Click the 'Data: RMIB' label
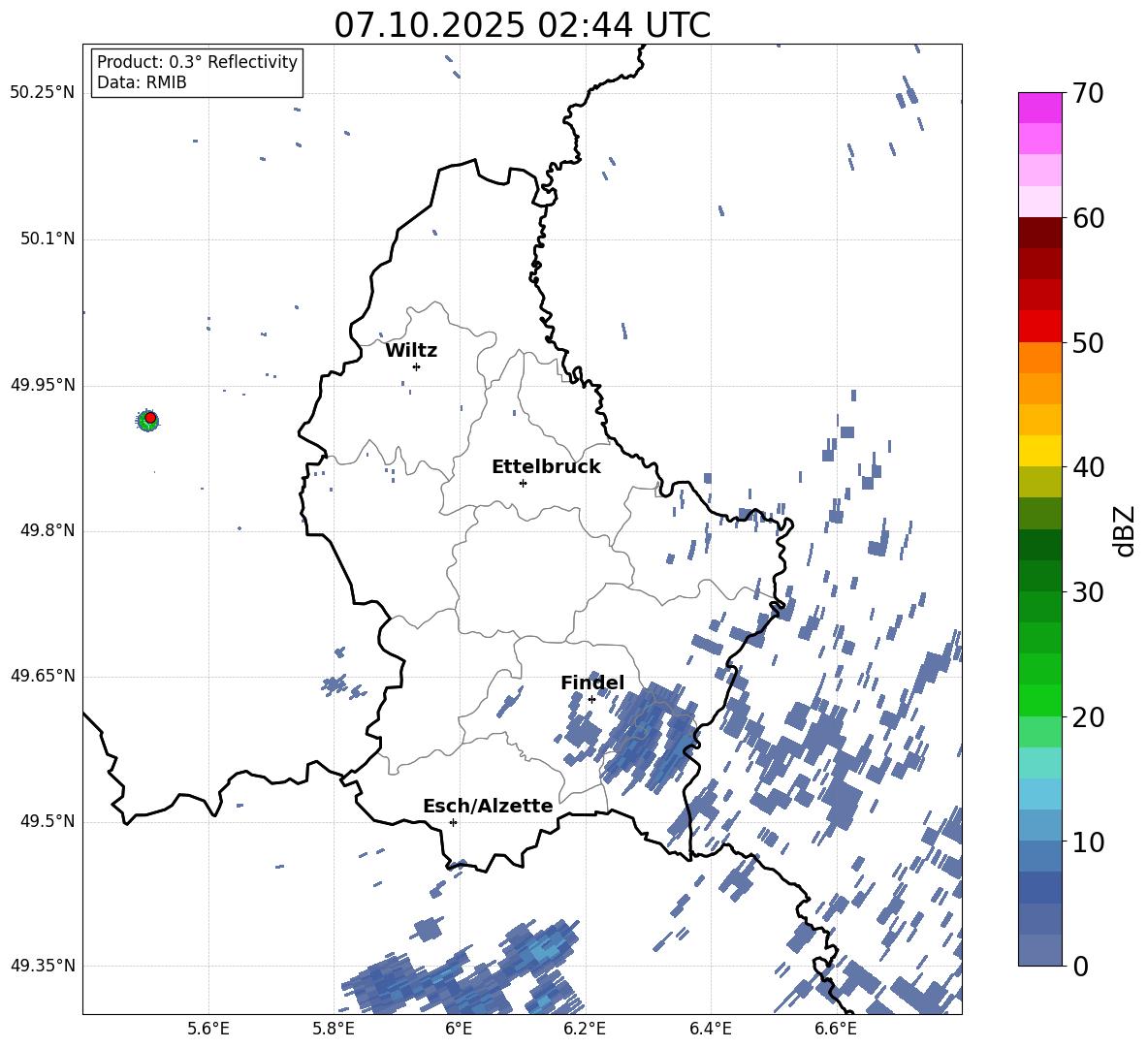 [142, 82]
